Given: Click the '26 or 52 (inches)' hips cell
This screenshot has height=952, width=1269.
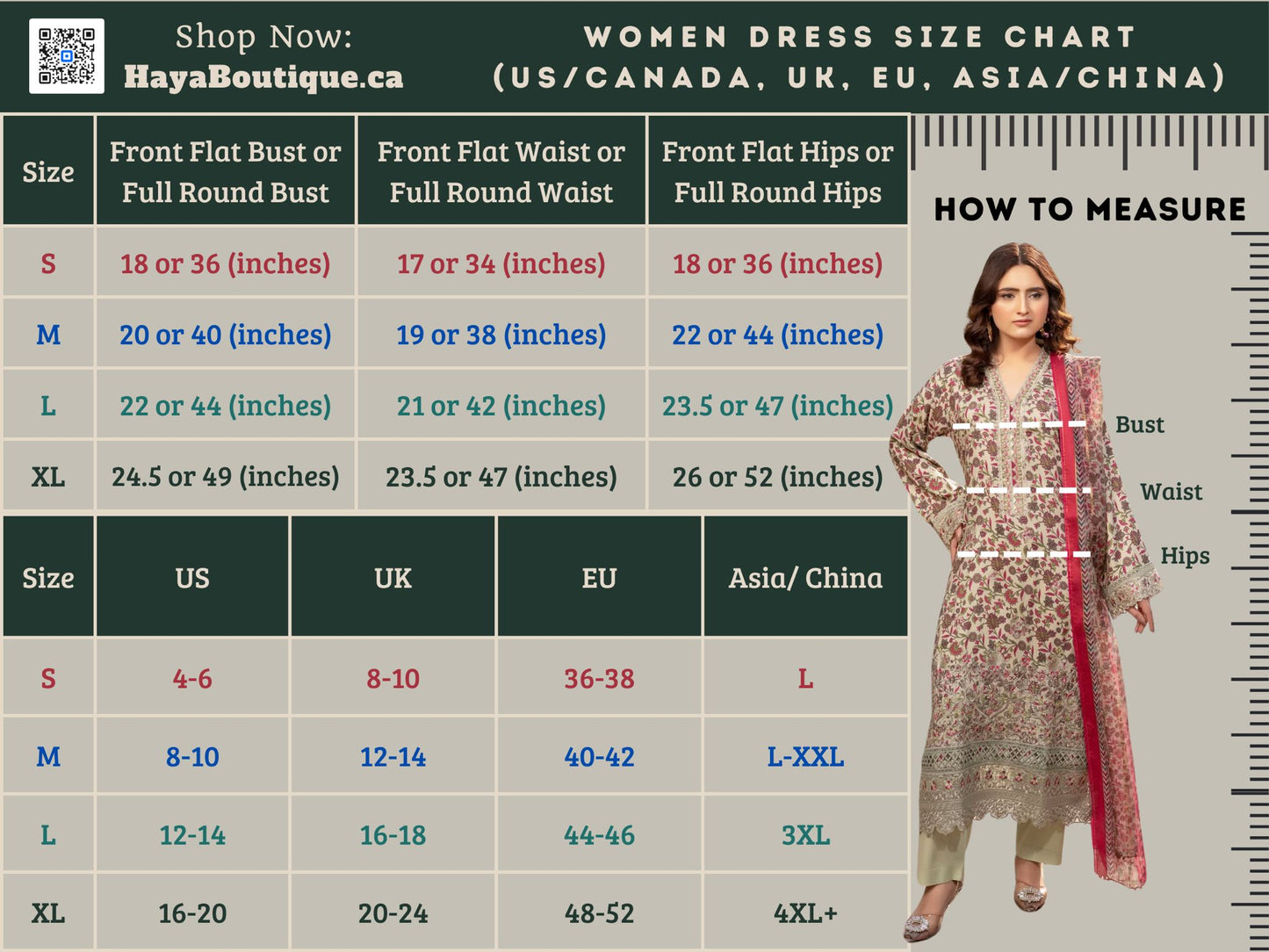Looking at the screenshot, I should pos(777,477).
